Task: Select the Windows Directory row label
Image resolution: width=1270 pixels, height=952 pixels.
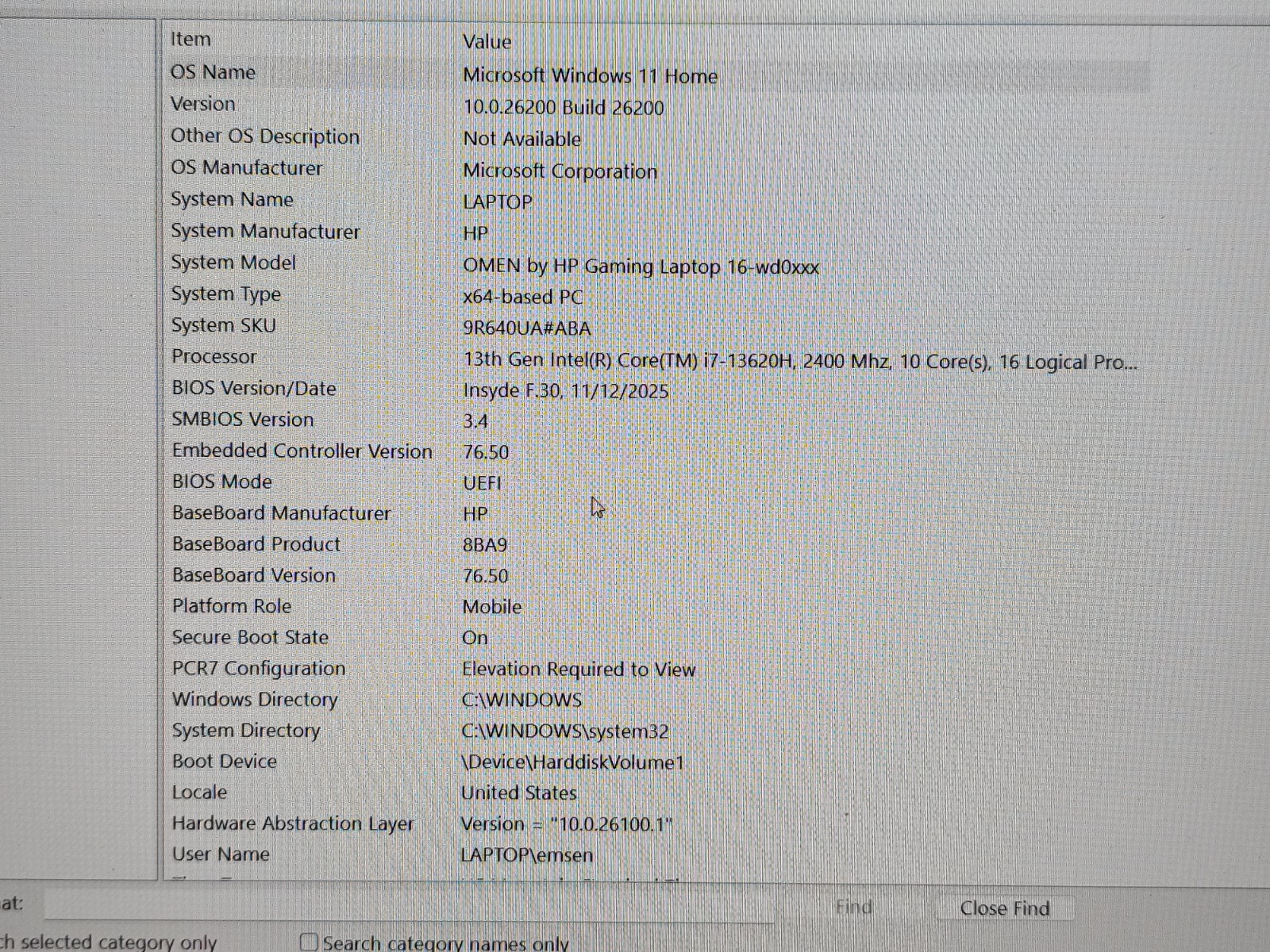Action: pyautogui.click(x=255, y=700)
